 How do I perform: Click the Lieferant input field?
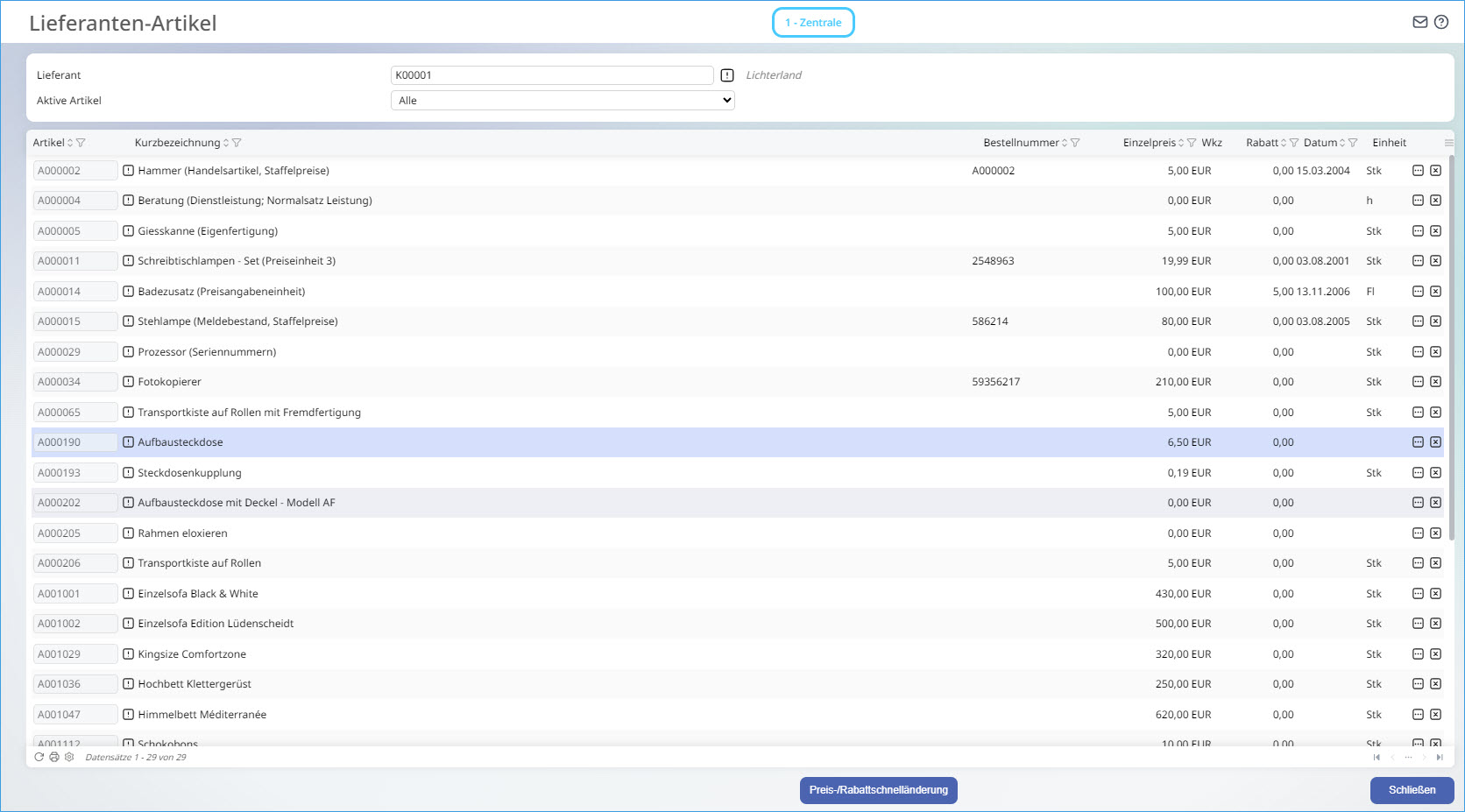(551, 75)
